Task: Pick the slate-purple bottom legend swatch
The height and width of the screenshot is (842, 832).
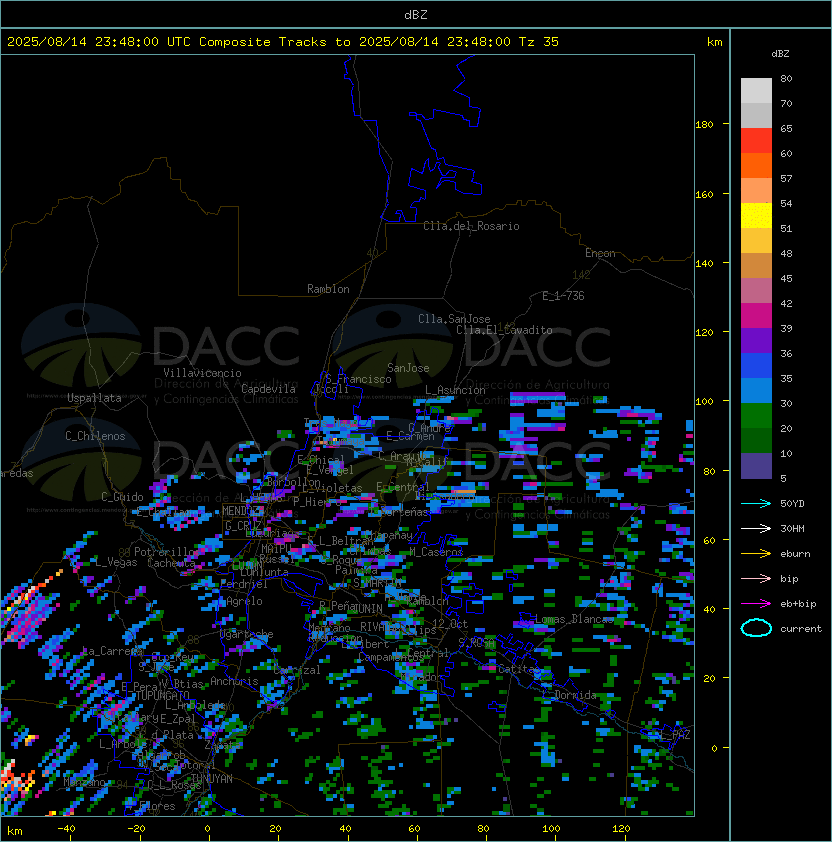Action: [x=756, y=466]
